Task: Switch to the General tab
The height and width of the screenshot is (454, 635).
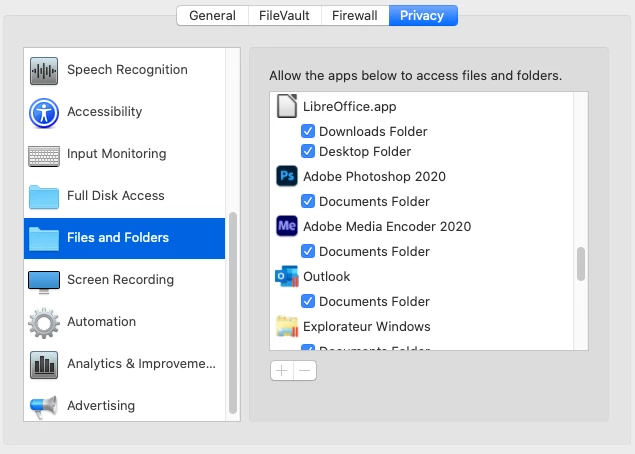Action: (212, 15)
